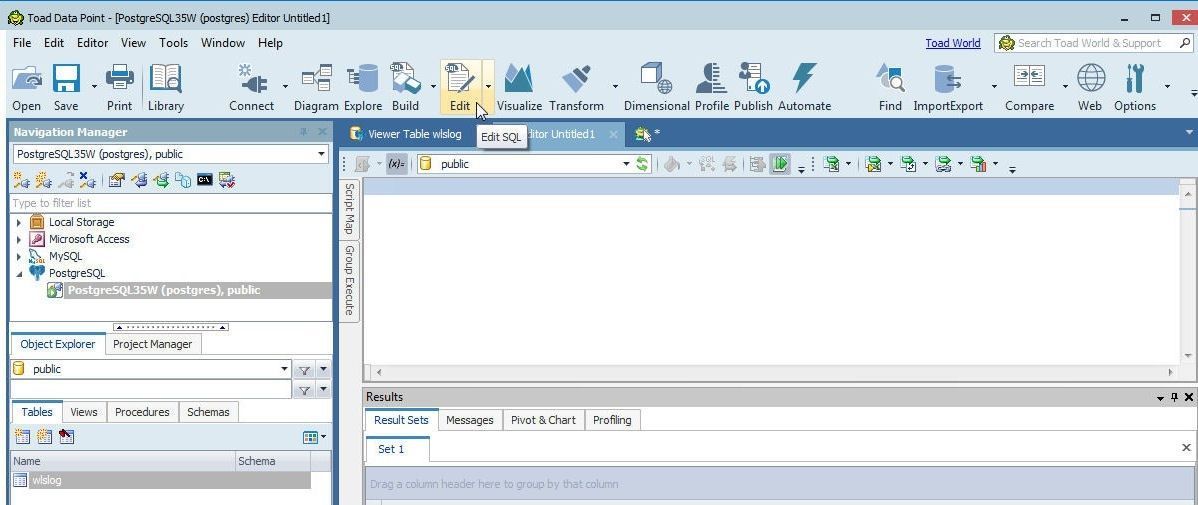Open the Dimensional view tool
1198x505 pixels.
tap(656, 79)
